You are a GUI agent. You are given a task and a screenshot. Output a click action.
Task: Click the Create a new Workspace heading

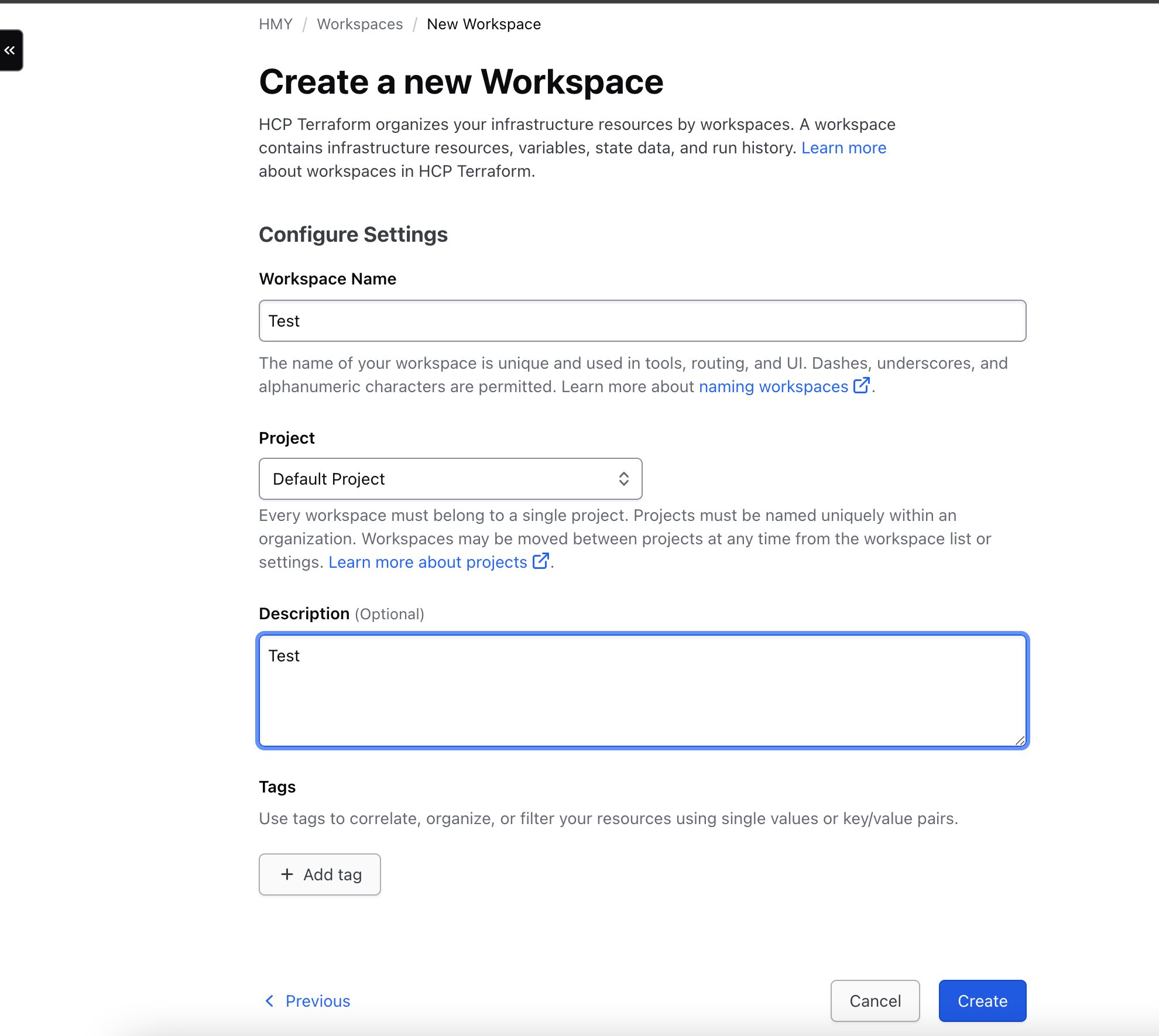click(x=461, y=81)
